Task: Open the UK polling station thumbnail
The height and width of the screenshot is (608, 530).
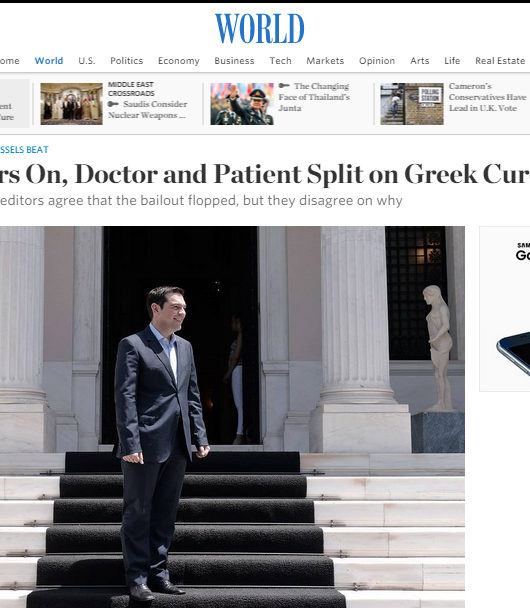Action: click(x=412, y=104)
